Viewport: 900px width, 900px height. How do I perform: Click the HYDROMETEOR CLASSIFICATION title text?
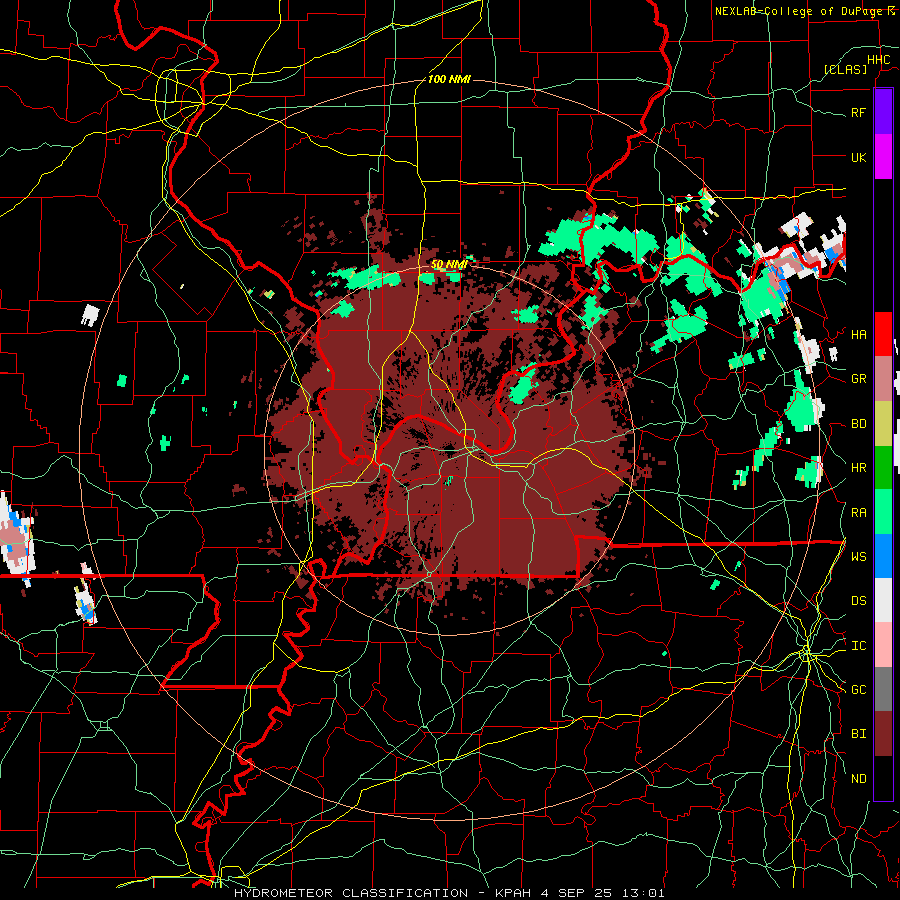tap(351, 893)
